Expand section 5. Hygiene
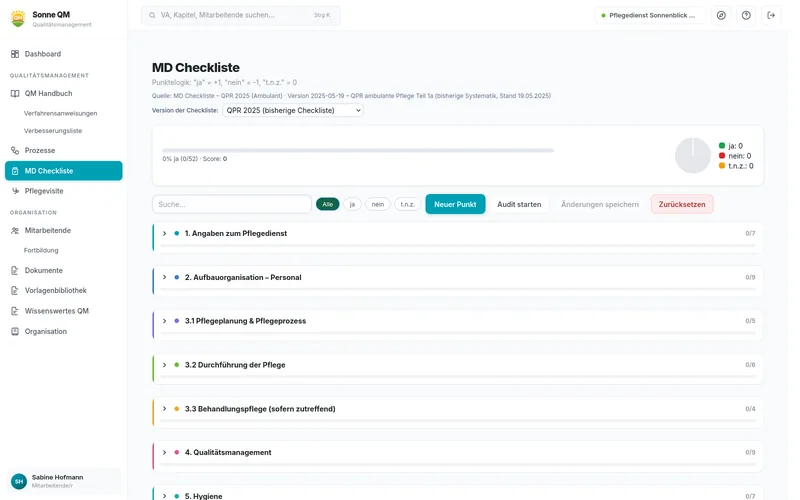The height and width of the screenshot is (500, 800). pyautogui.click(x=164, y=496)
